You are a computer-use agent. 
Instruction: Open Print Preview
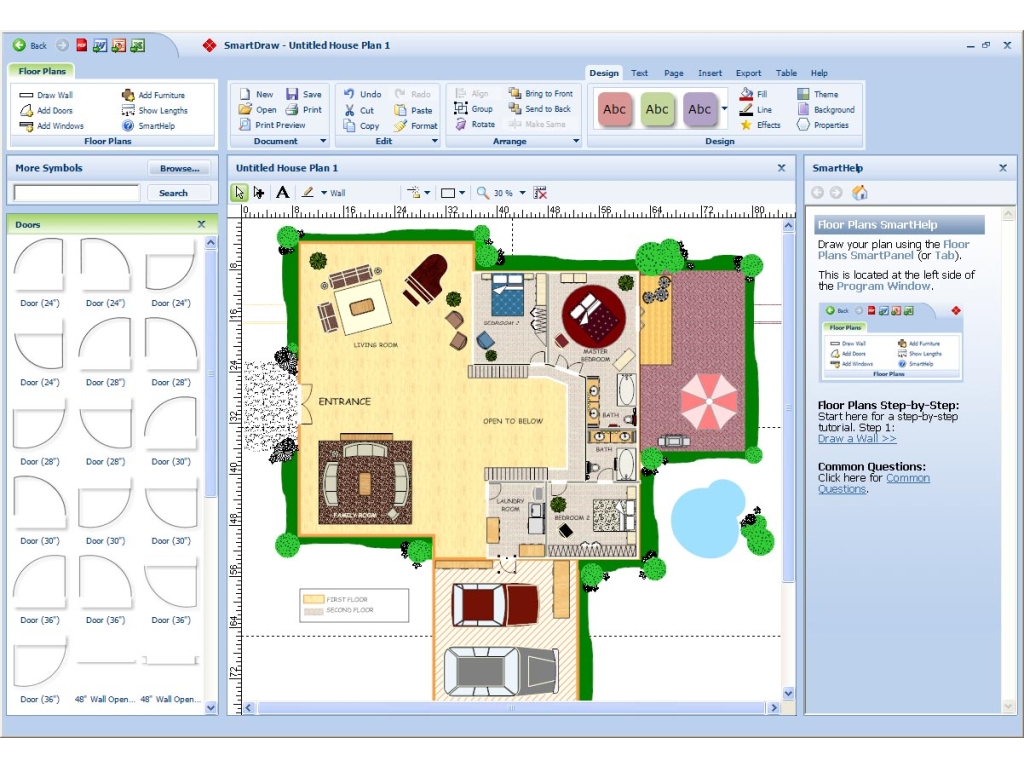tap(272, 125)
